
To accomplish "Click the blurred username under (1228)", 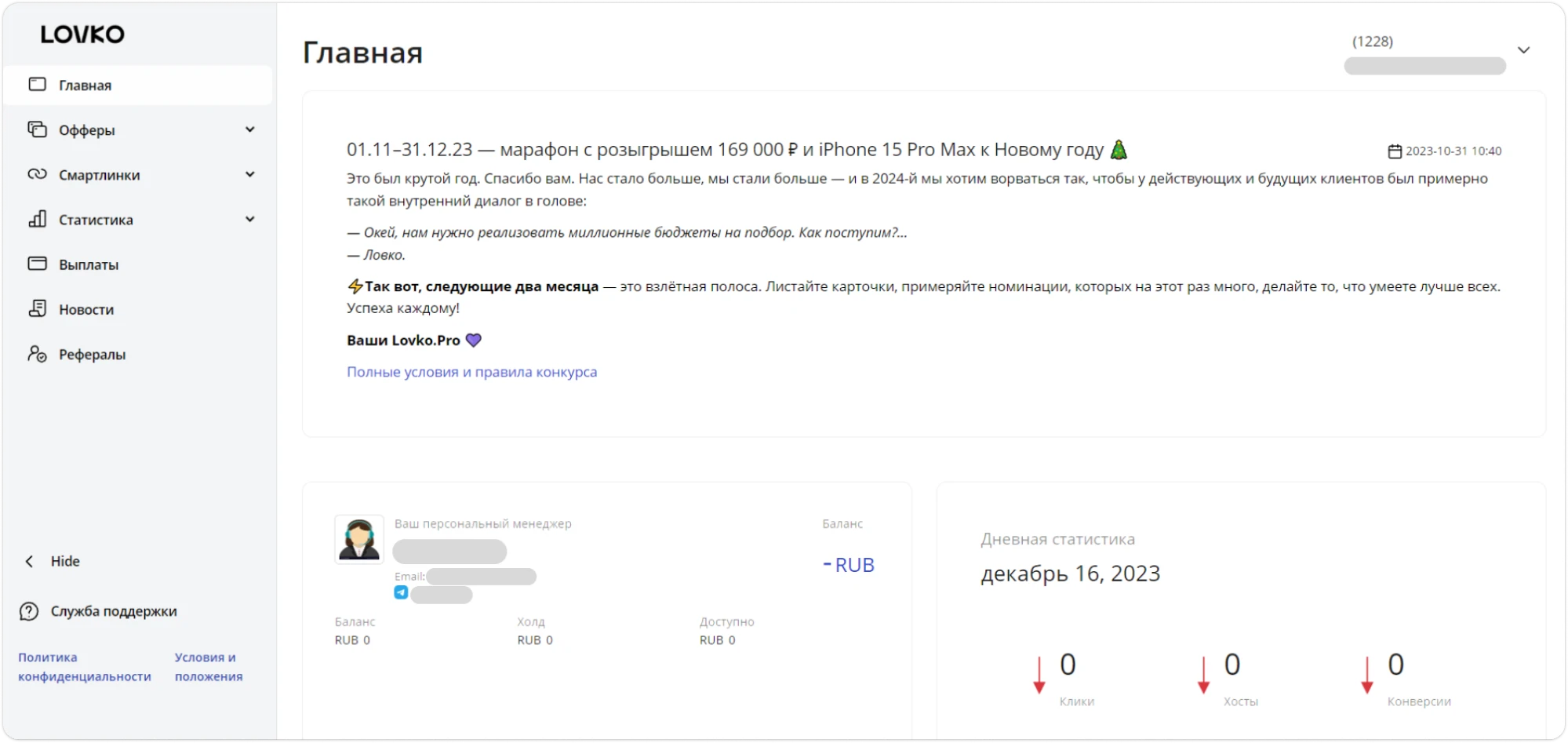I will [1424, 66].
